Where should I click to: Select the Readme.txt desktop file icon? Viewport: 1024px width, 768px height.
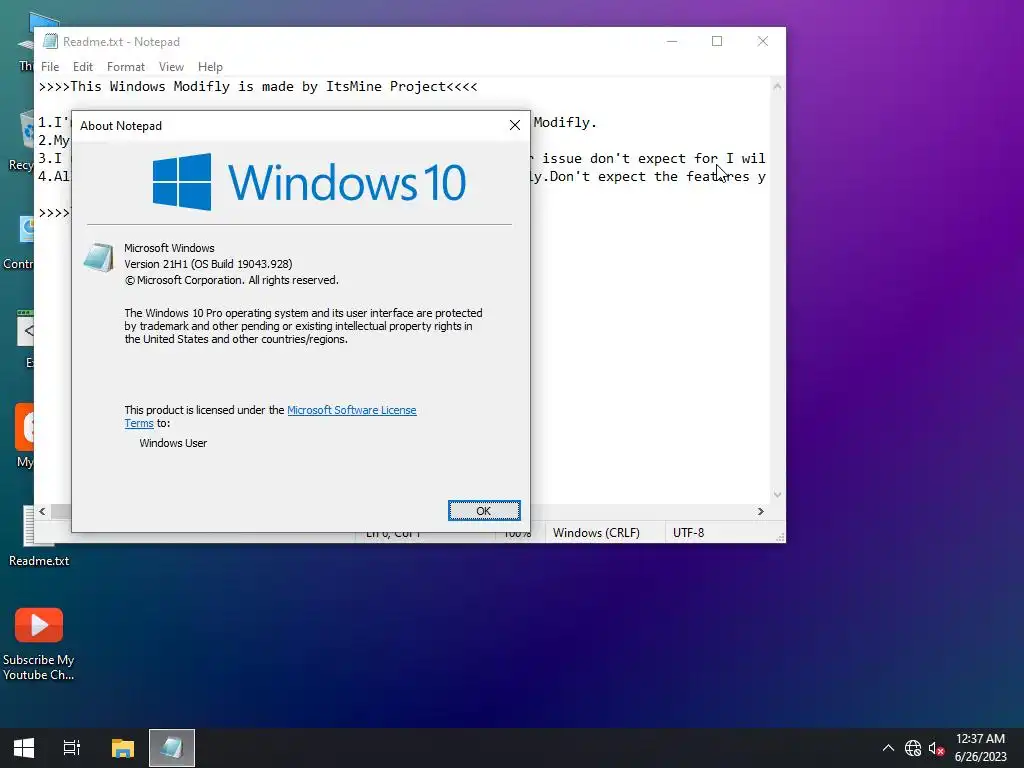click(x=39, y=536)
